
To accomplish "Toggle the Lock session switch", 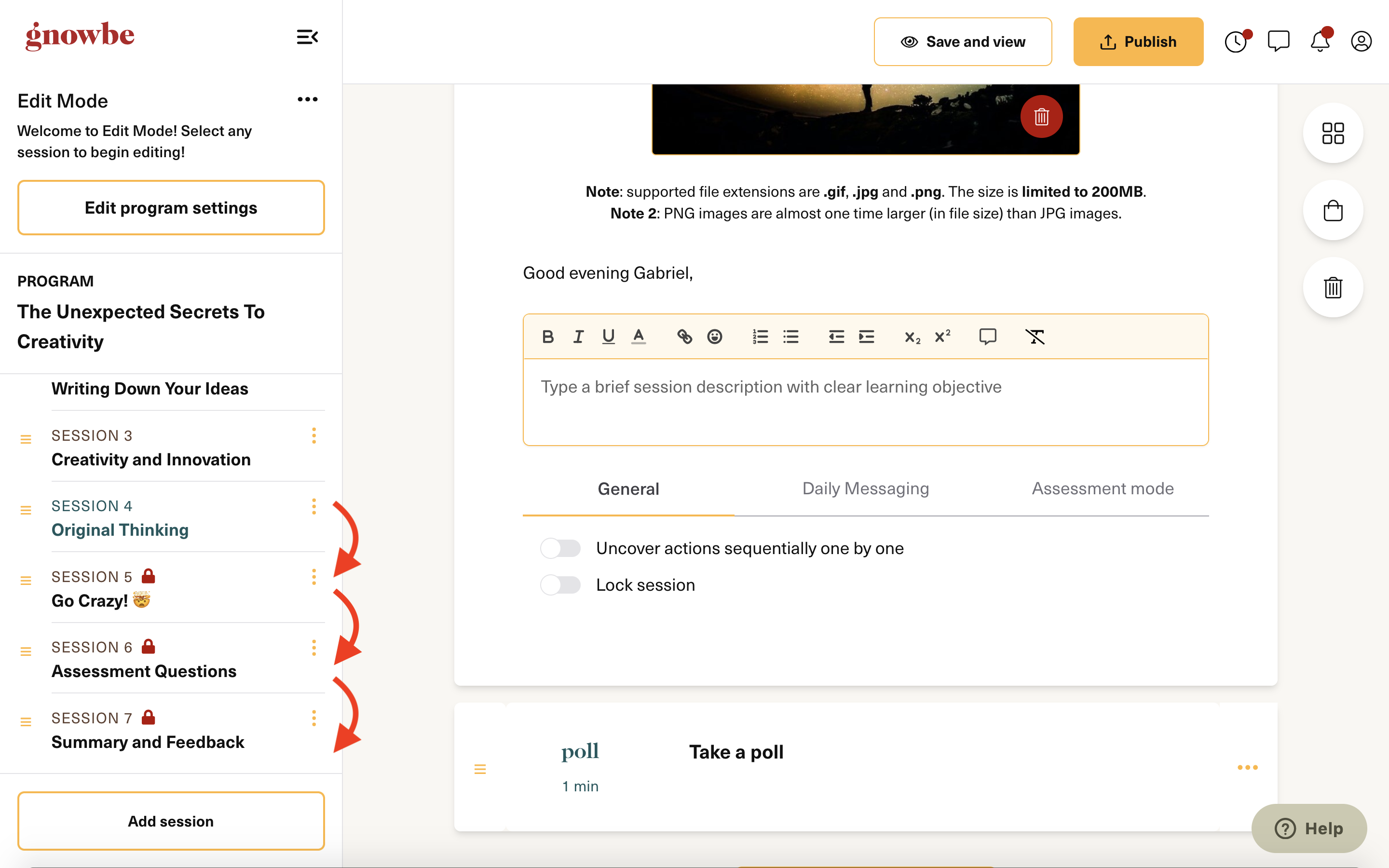I will click(x=560, y=585).
